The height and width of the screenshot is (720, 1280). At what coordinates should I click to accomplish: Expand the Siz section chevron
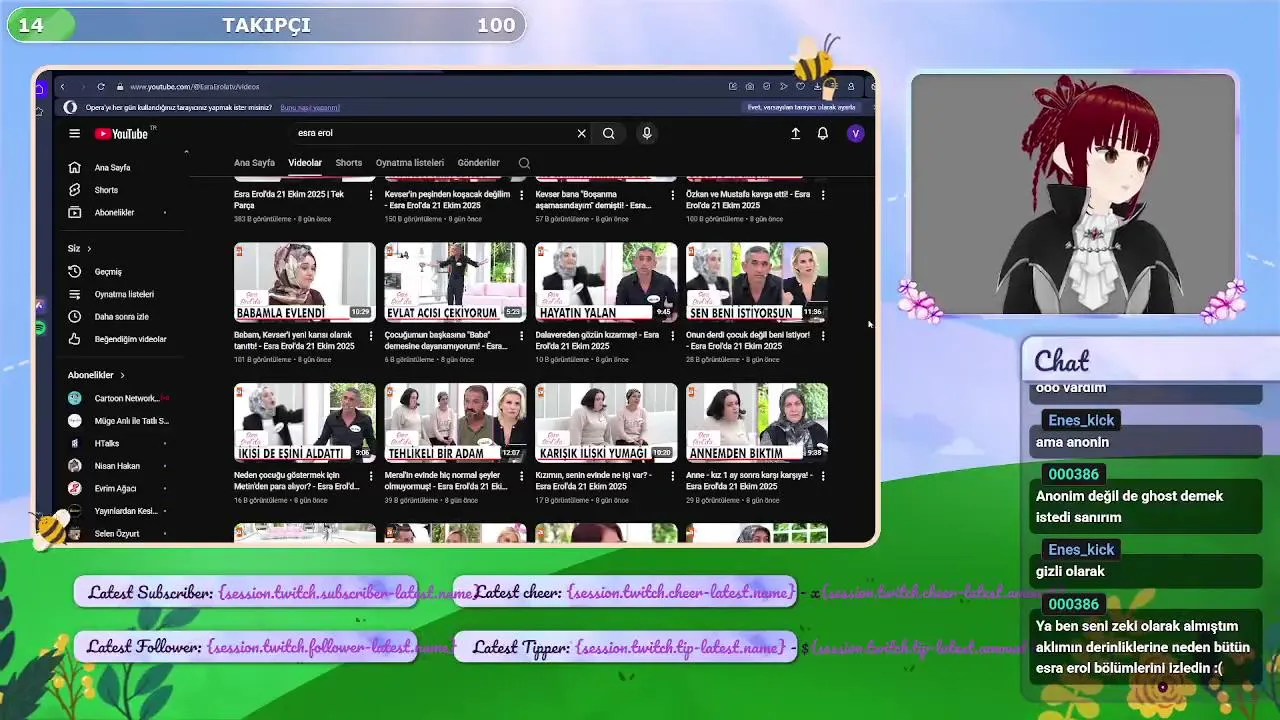(x=89, y=248)
